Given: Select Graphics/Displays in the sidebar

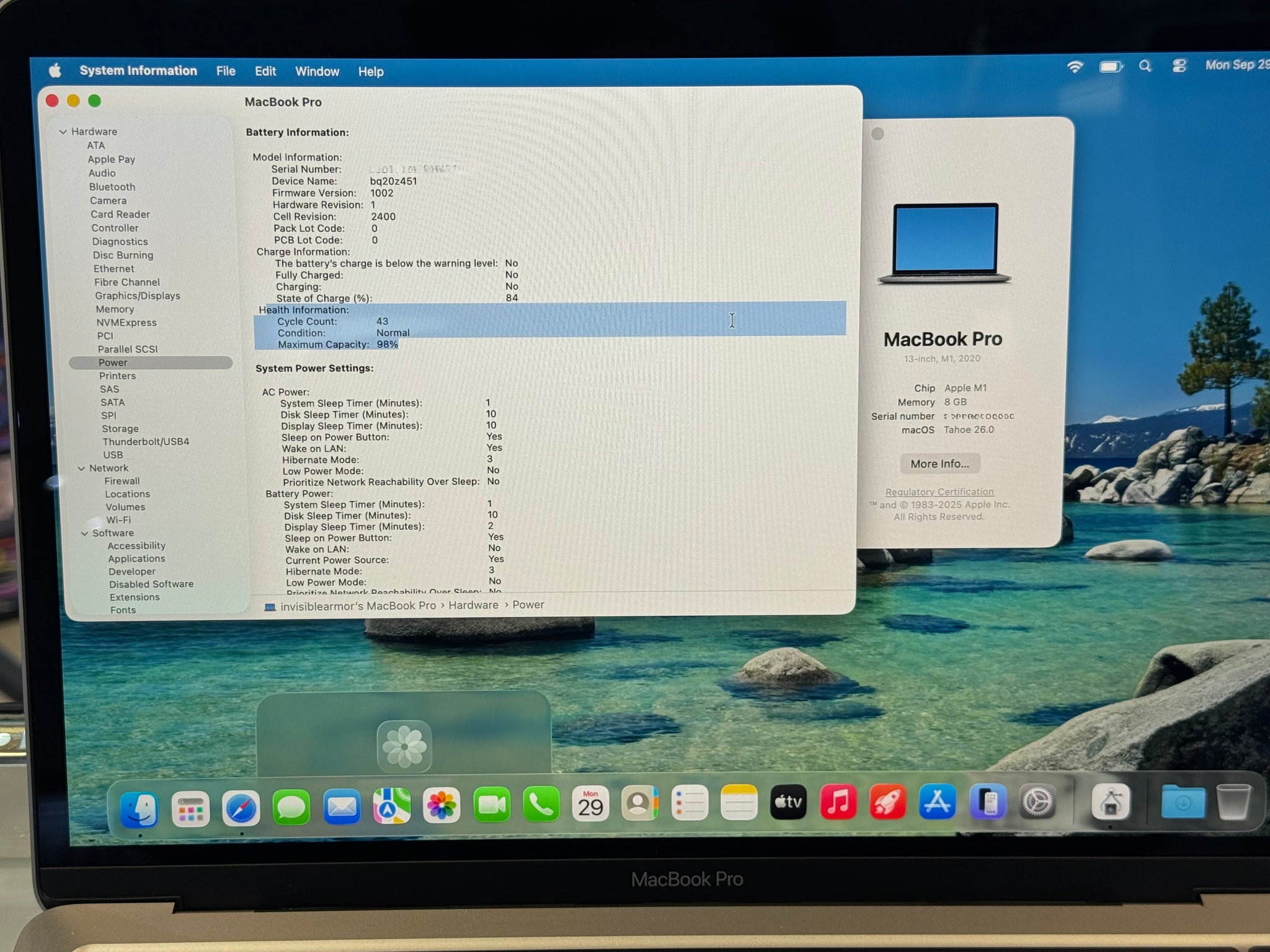Looking at the screenshot, I should click(x=137, y=296).
